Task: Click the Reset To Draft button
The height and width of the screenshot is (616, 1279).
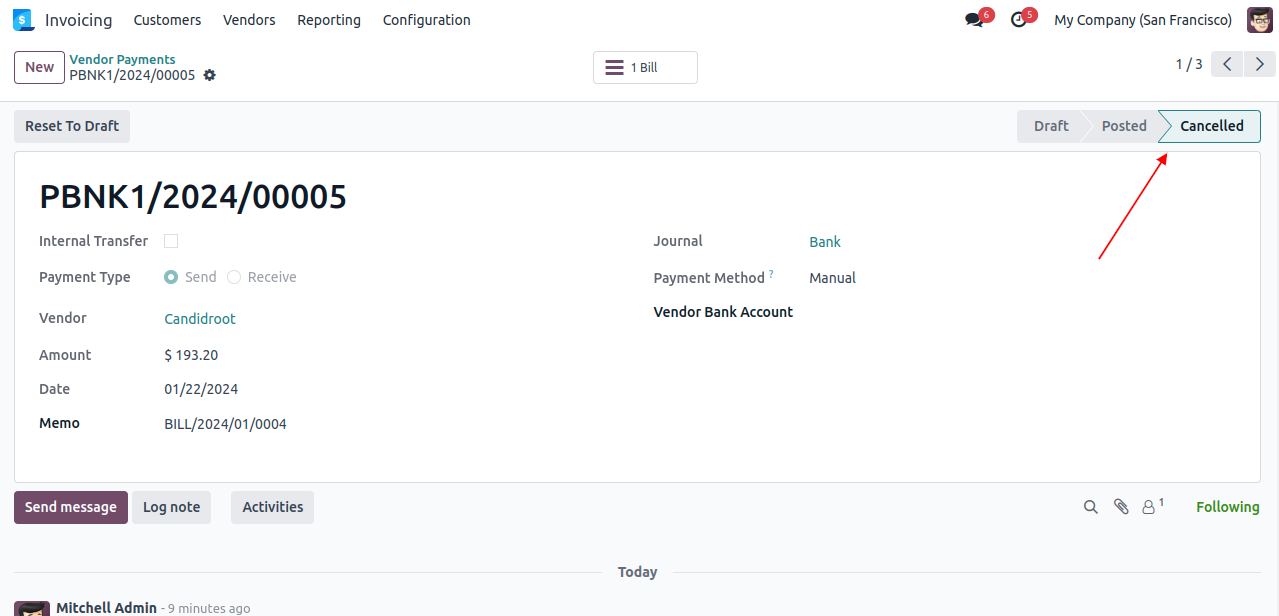Action: coord(72,126)
